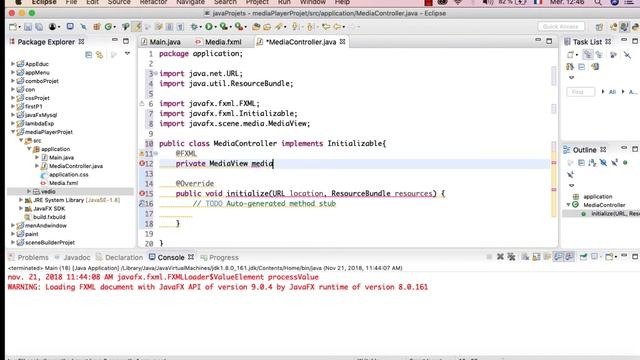Image resolution: width=640 pixels, height=360 pixels.
Task: Open the Refactor menu
Action: 153,2
